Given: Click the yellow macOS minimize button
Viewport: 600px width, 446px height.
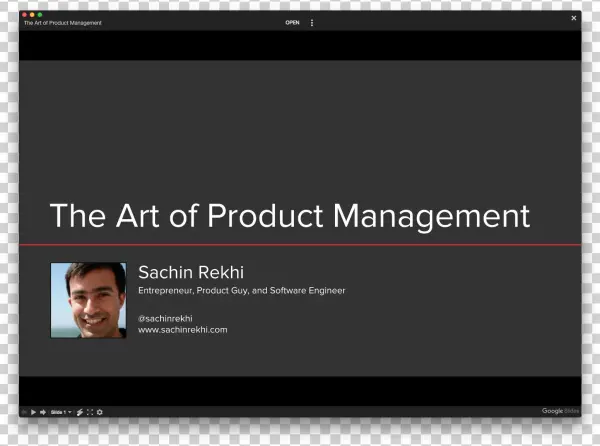Looking at the screenshot, I should coord(32,15).
